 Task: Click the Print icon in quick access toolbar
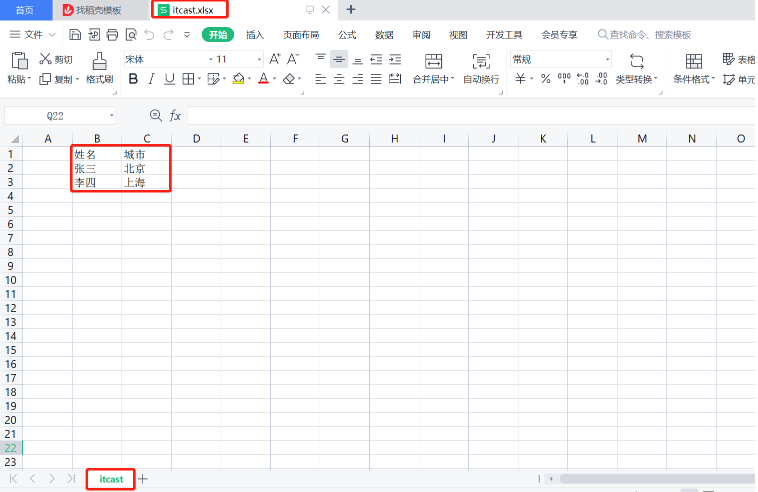click(114, 35)
